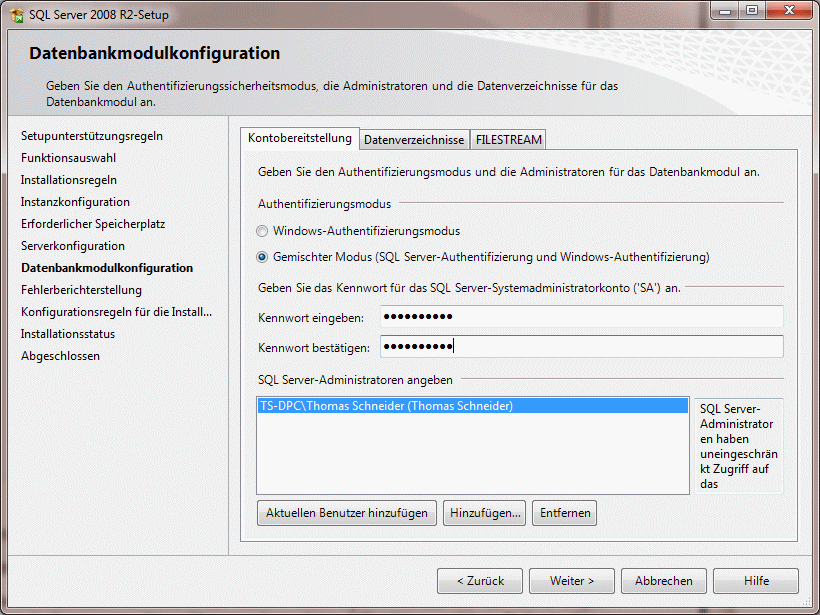Click the Kennwort eingeben field

click(x=582, y=316)
